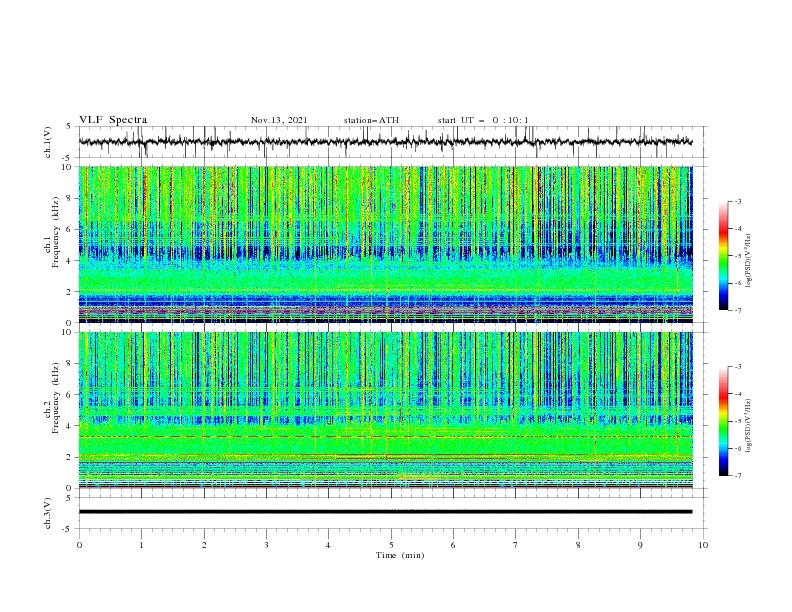Click the "VLF Spectra" plot title

coord(113,120)
